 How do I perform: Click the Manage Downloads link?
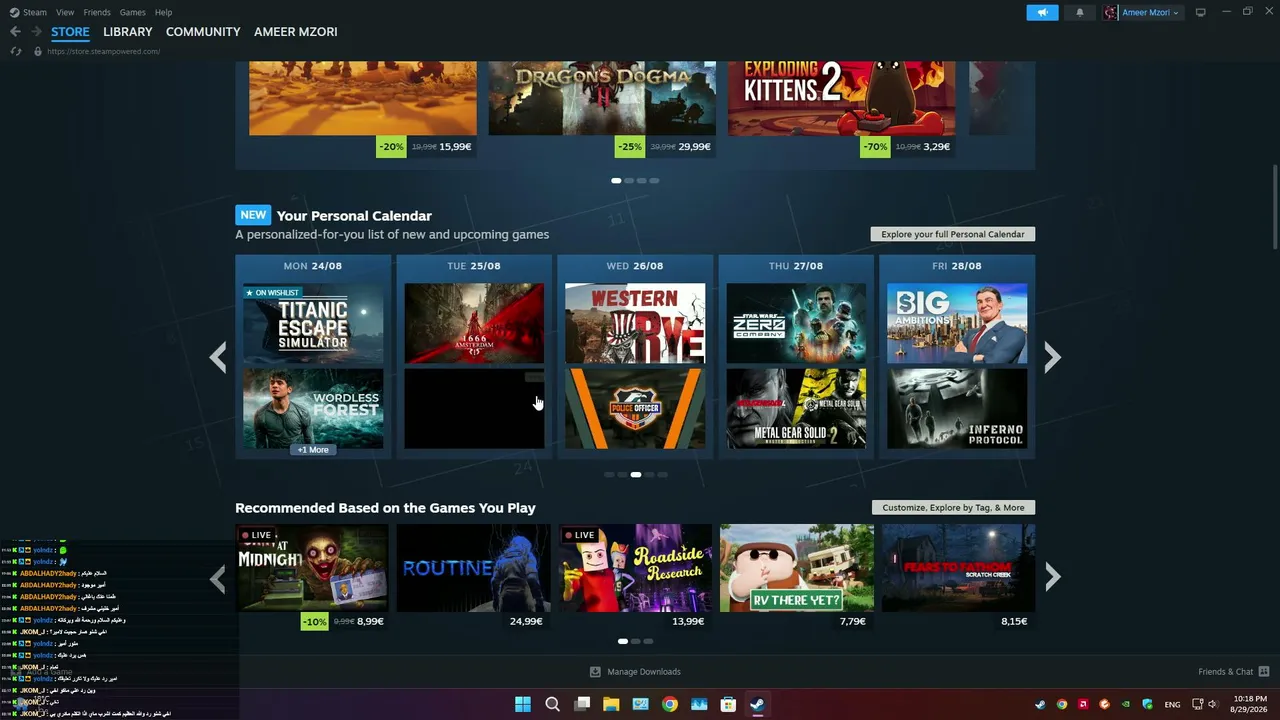[x=644, y=672]
